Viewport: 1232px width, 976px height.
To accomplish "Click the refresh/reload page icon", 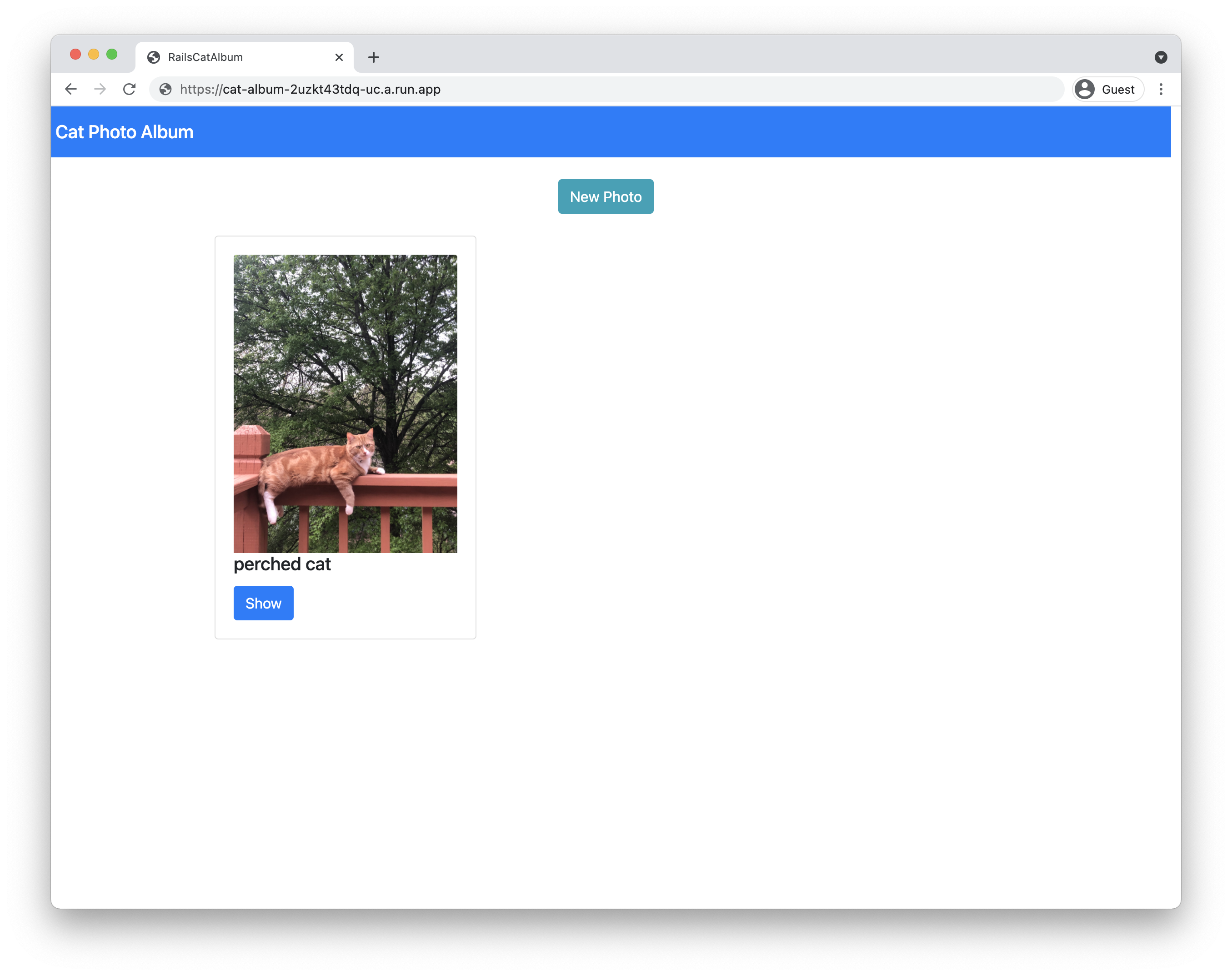I will pyautogui.click(x=130, y=89).
